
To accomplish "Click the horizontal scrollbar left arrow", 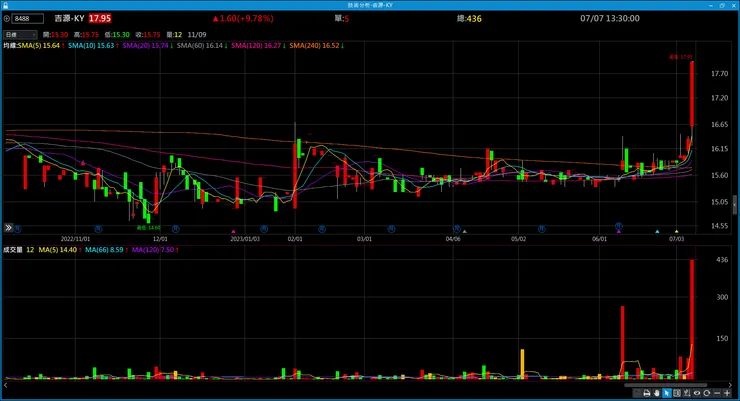I will point(5,385).
